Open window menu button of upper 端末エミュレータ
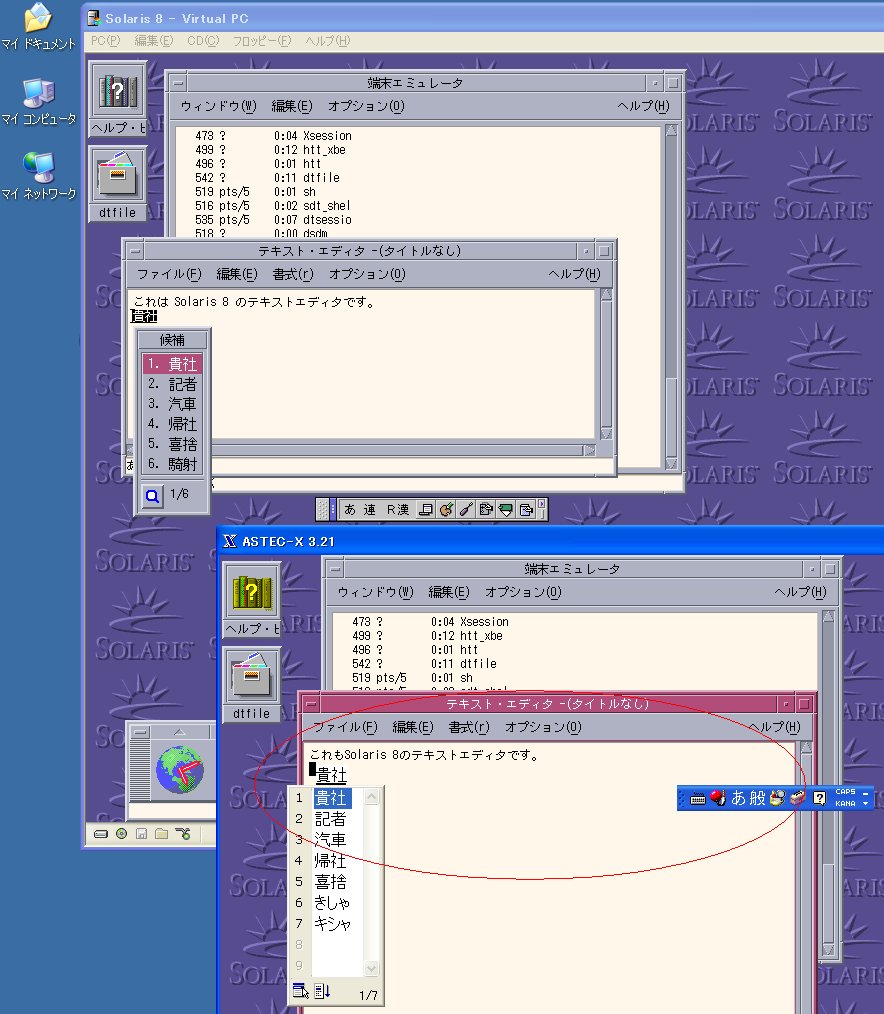Viewport: 884px width, 1014px height. pyautogui.click(x=178, y=83)
